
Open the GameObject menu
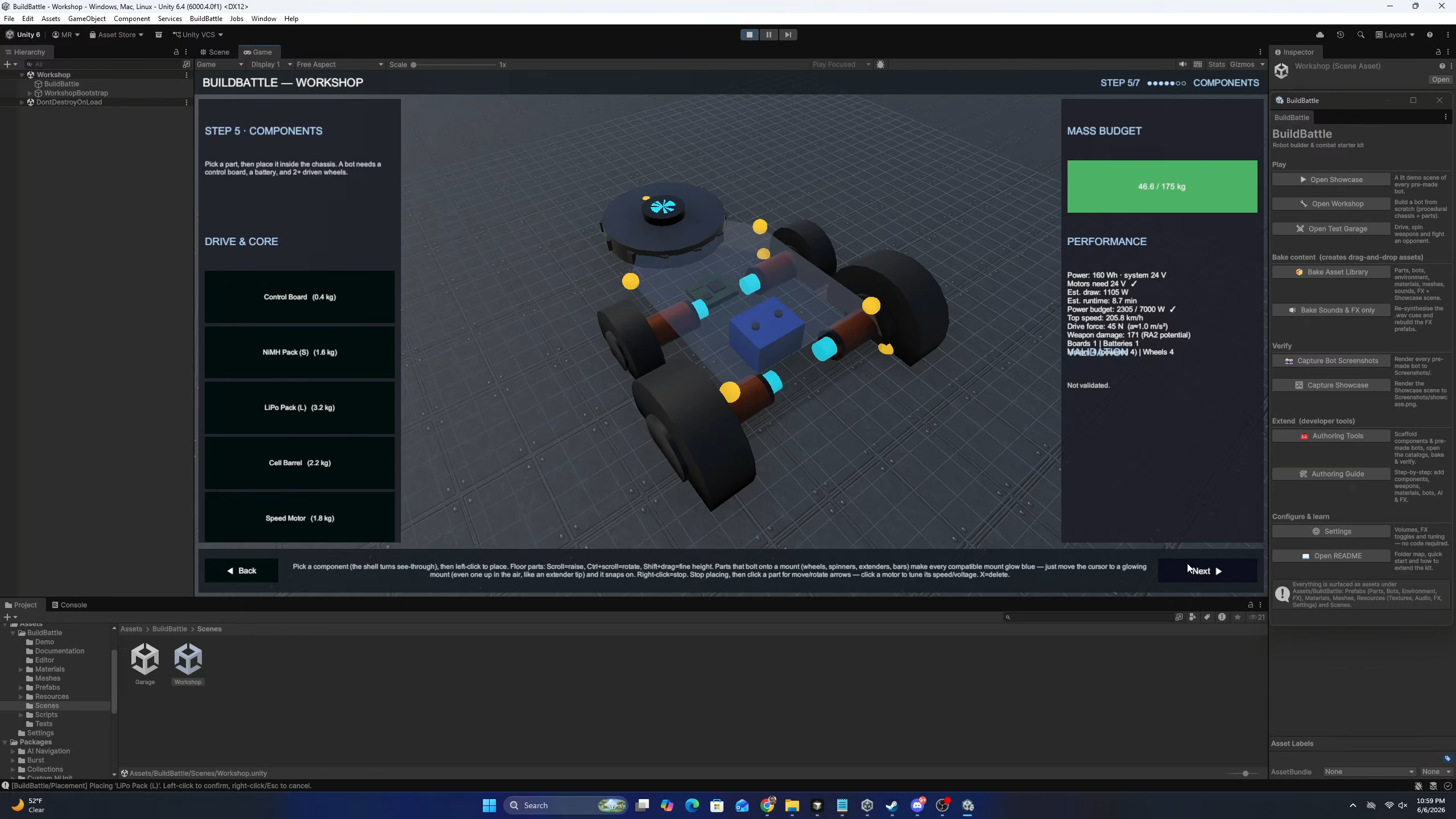(87, 19)
